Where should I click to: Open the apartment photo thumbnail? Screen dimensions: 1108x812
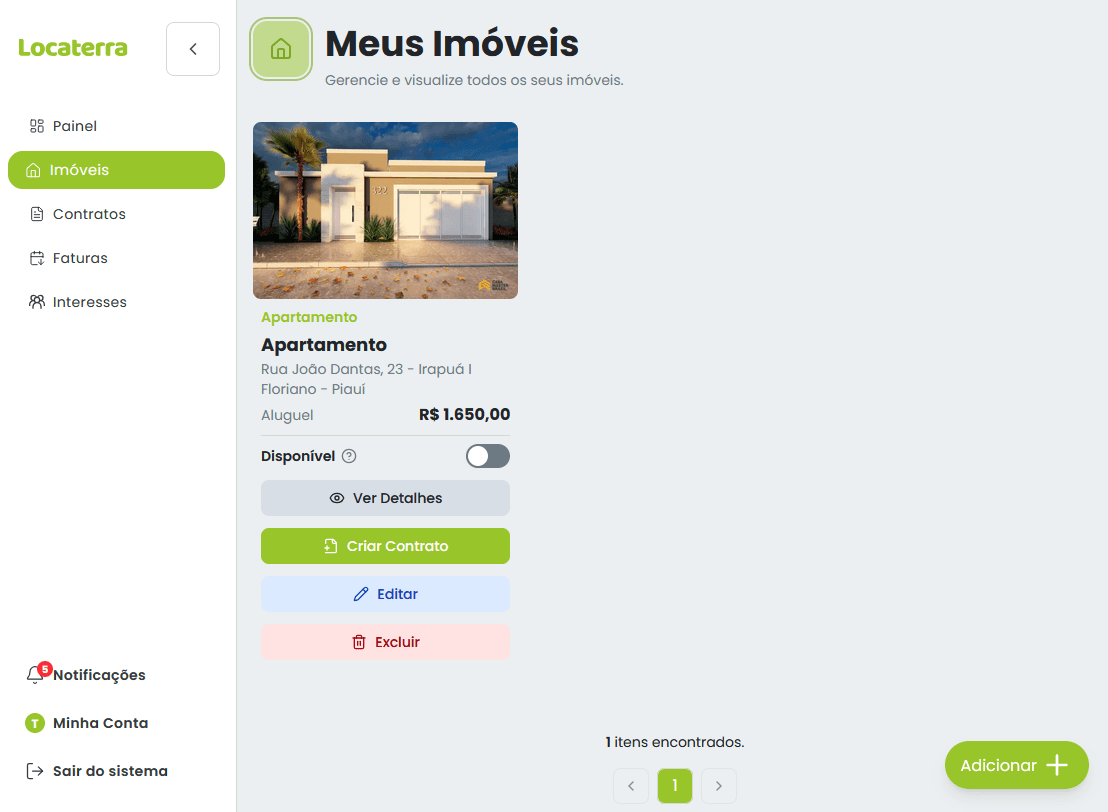point(385,210)
